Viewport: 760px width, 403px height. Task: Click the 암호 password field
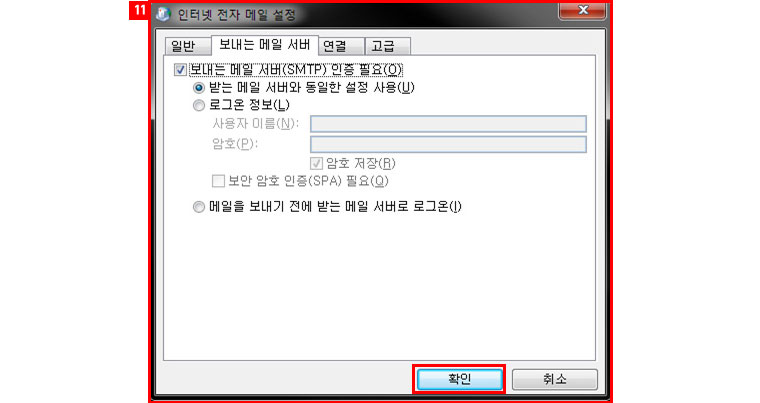point(448,144)
